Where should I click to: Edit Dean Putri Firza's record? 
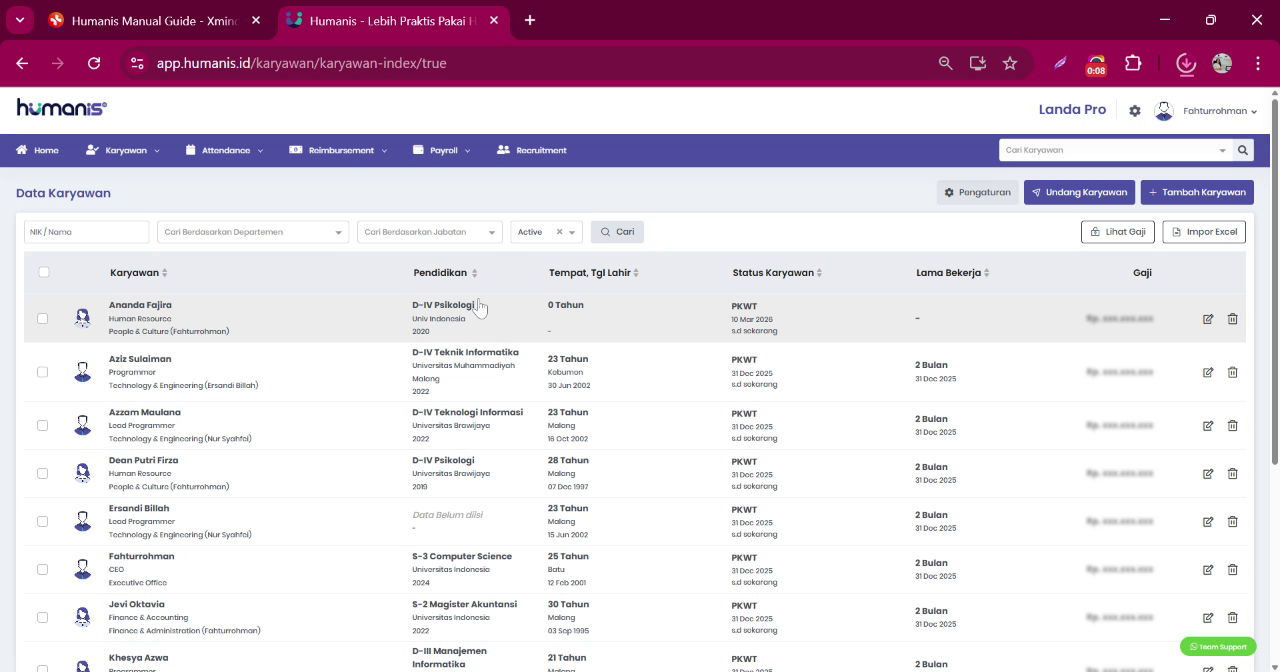pos(1208,473)
